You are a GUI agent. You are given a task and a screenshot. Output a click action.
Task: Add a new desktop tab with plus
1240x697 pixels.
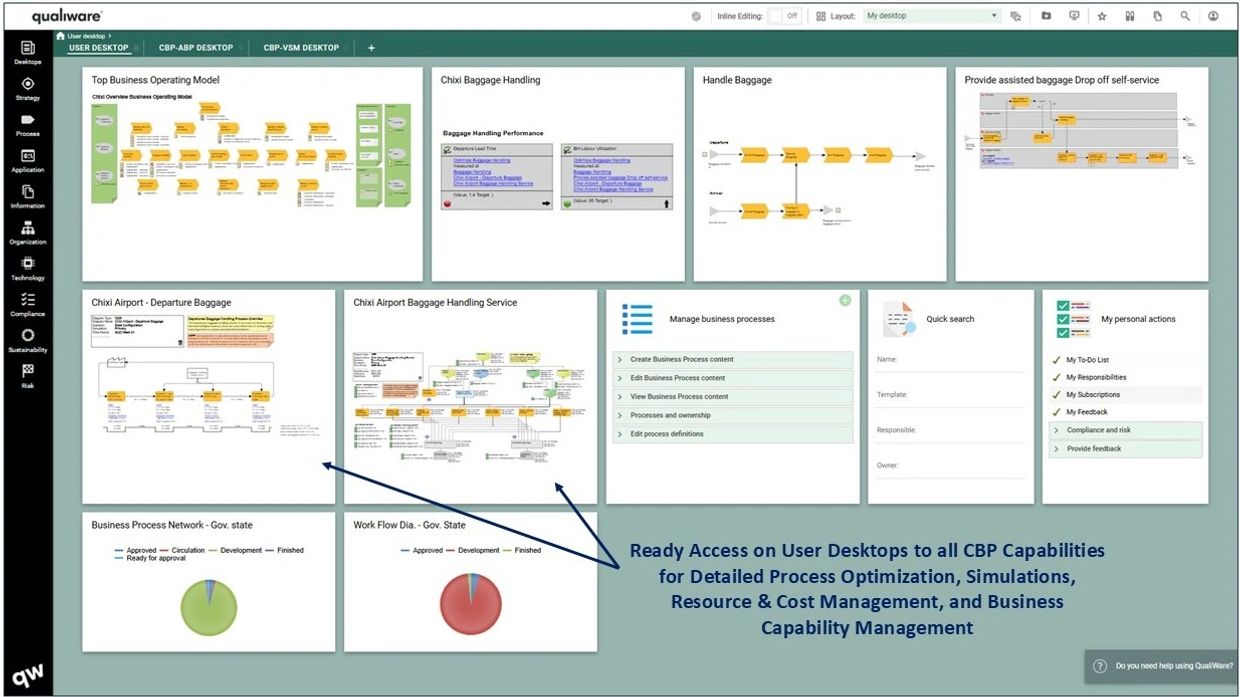click(371, 48)
